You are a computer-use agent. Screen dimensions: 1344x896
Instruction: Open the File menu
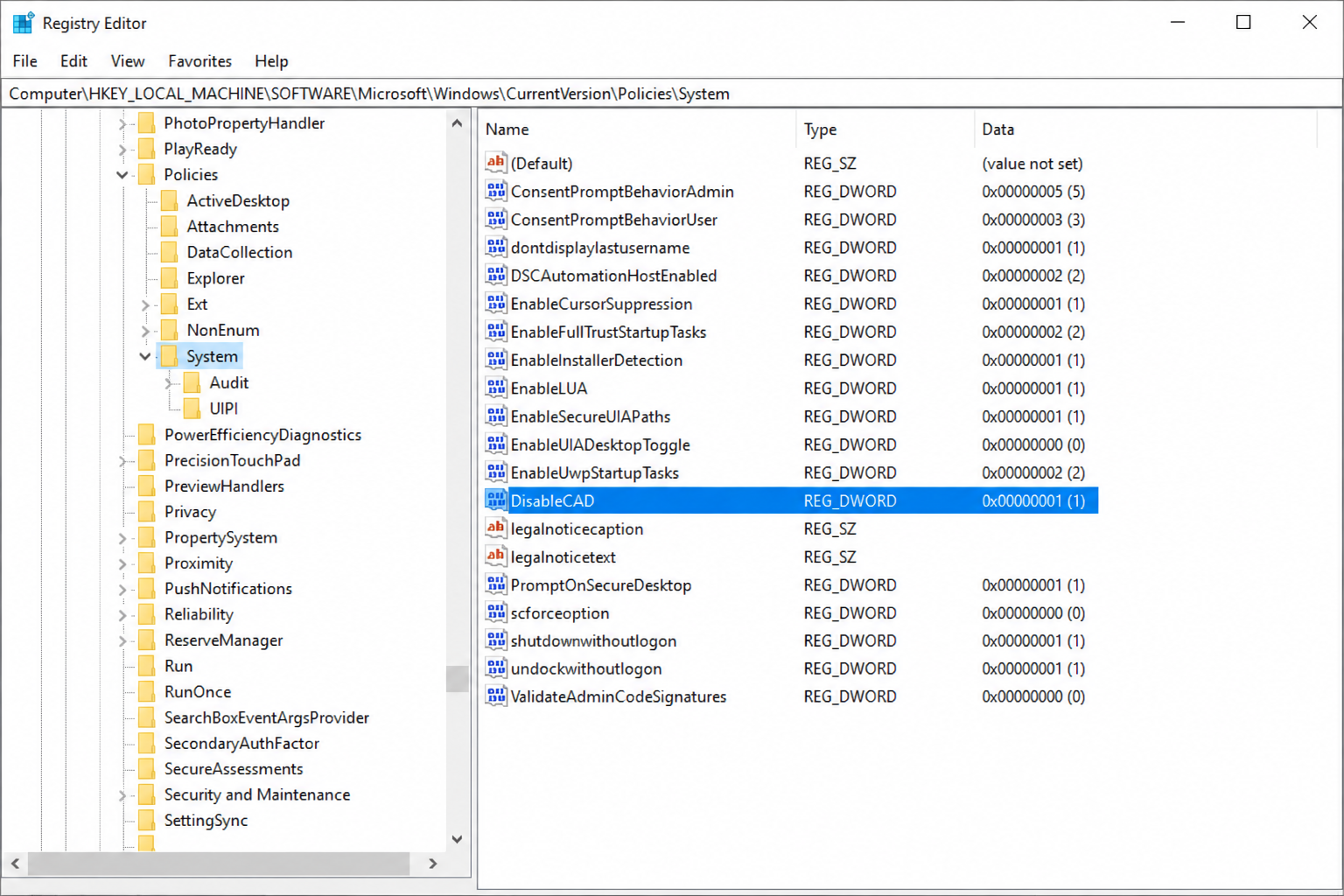click(x=24, y=61)
